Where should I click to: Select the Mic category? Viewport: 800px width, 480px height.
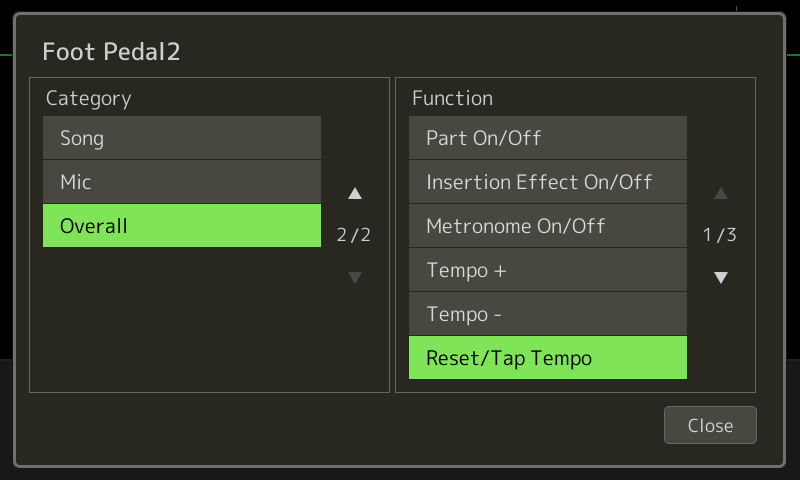(182, 182)
